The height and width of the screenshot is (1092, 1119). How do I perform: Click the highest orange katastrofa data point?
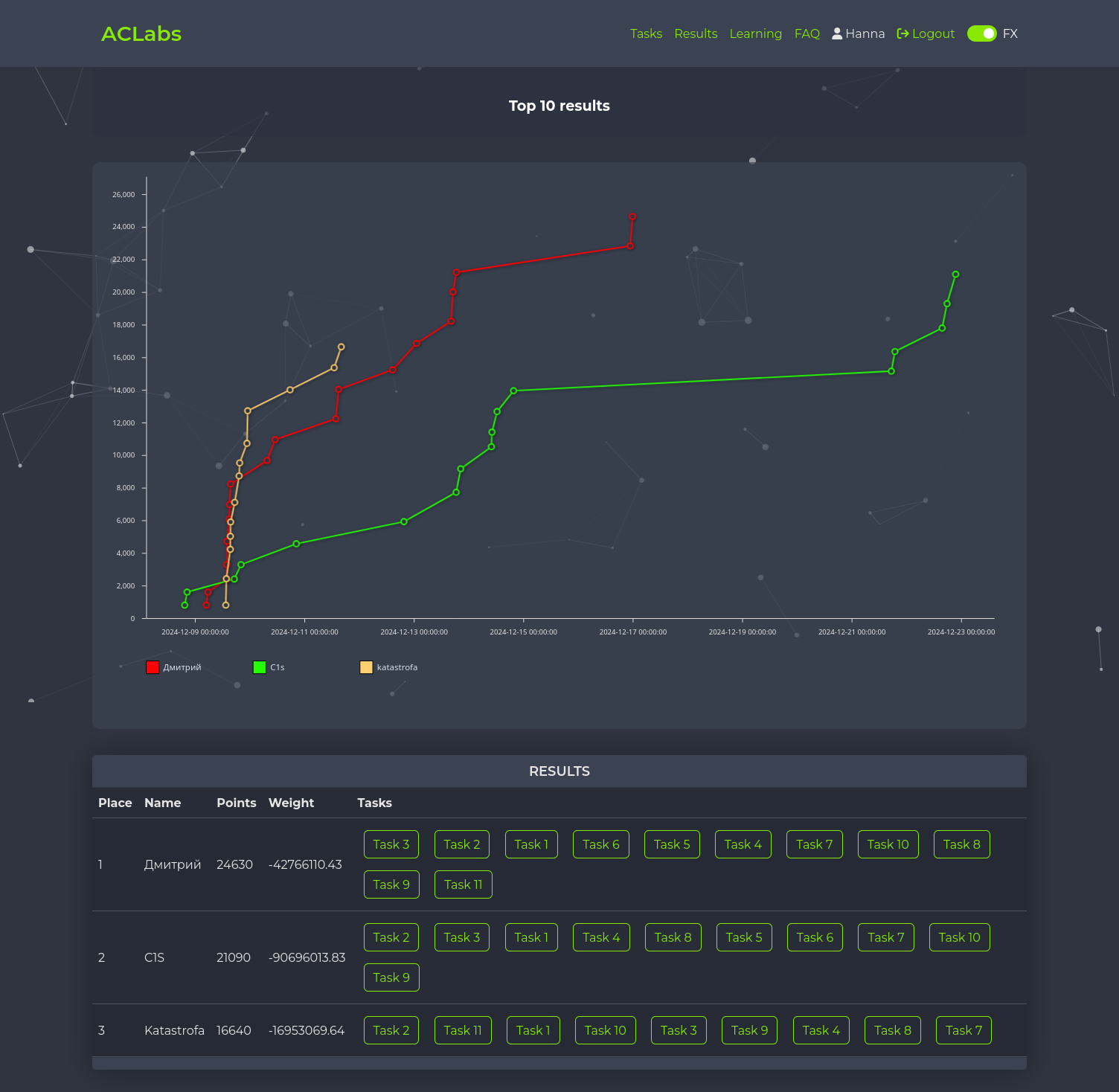point(342,347)
